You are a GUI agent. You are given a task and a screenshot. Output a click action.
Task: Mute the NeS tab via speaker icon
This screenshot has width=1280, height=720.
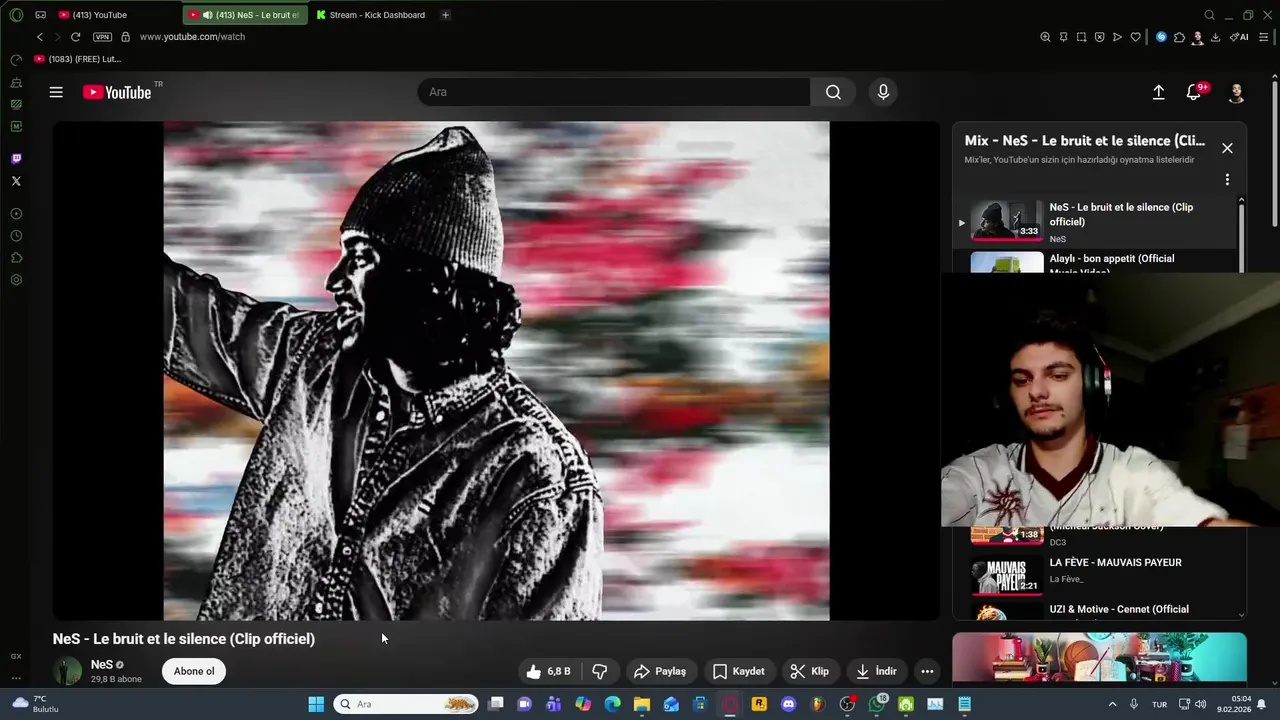[207, 15]
